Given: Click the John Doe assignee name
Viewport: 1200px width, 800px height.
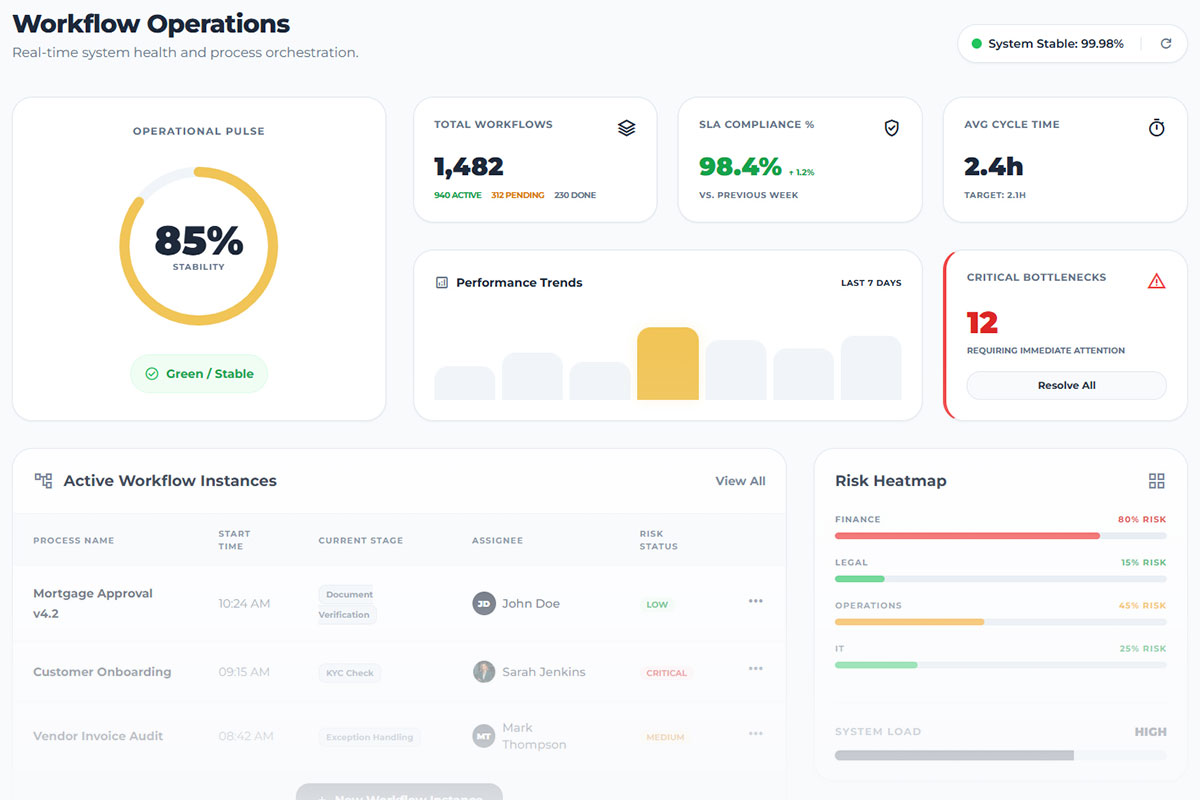Looking at the screenshot, I should tap(531, 604).
